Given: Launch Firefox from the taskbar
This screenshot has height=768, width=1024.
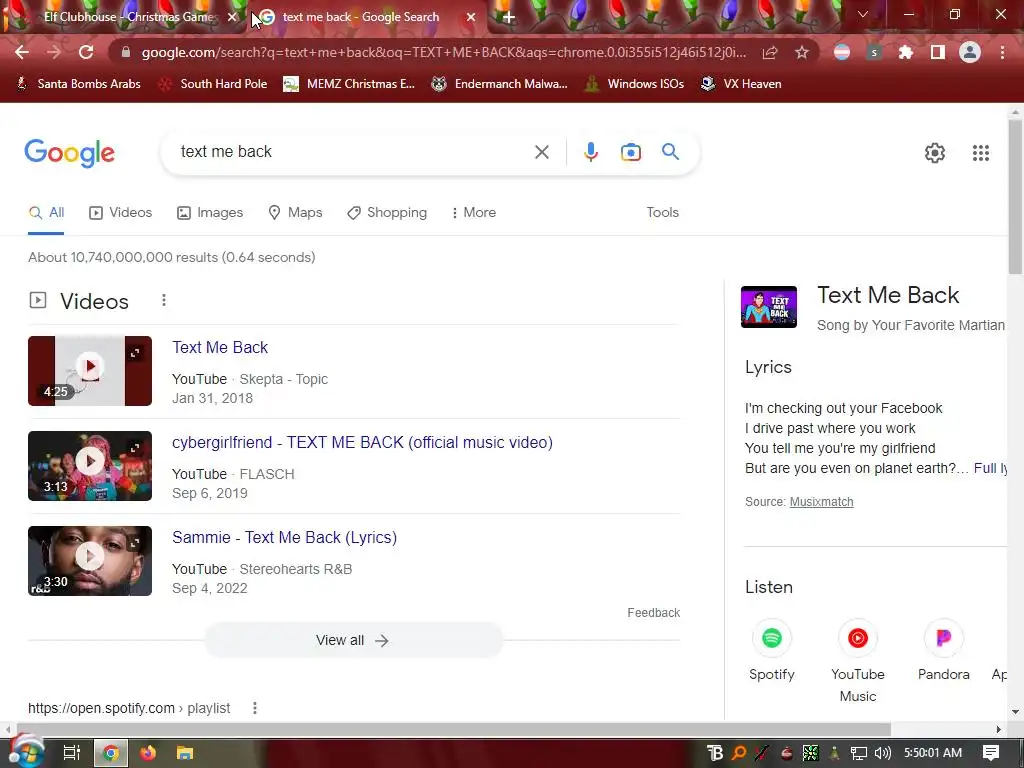Looking at the screenshot, I should tap(148, 753).
